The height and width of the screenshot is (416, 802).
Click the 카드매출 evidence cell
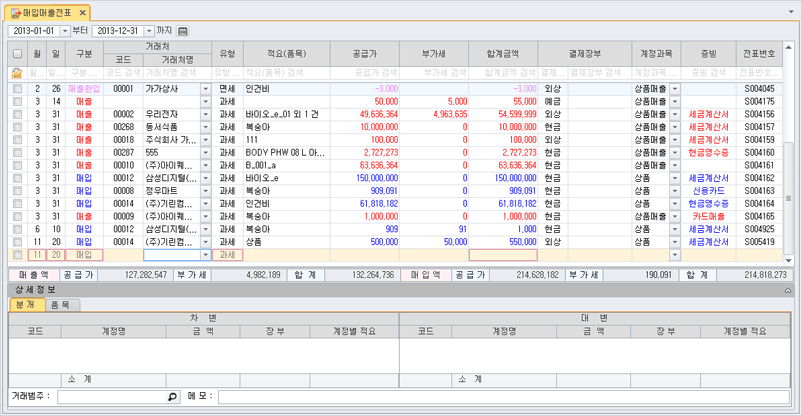click(708, 216)
